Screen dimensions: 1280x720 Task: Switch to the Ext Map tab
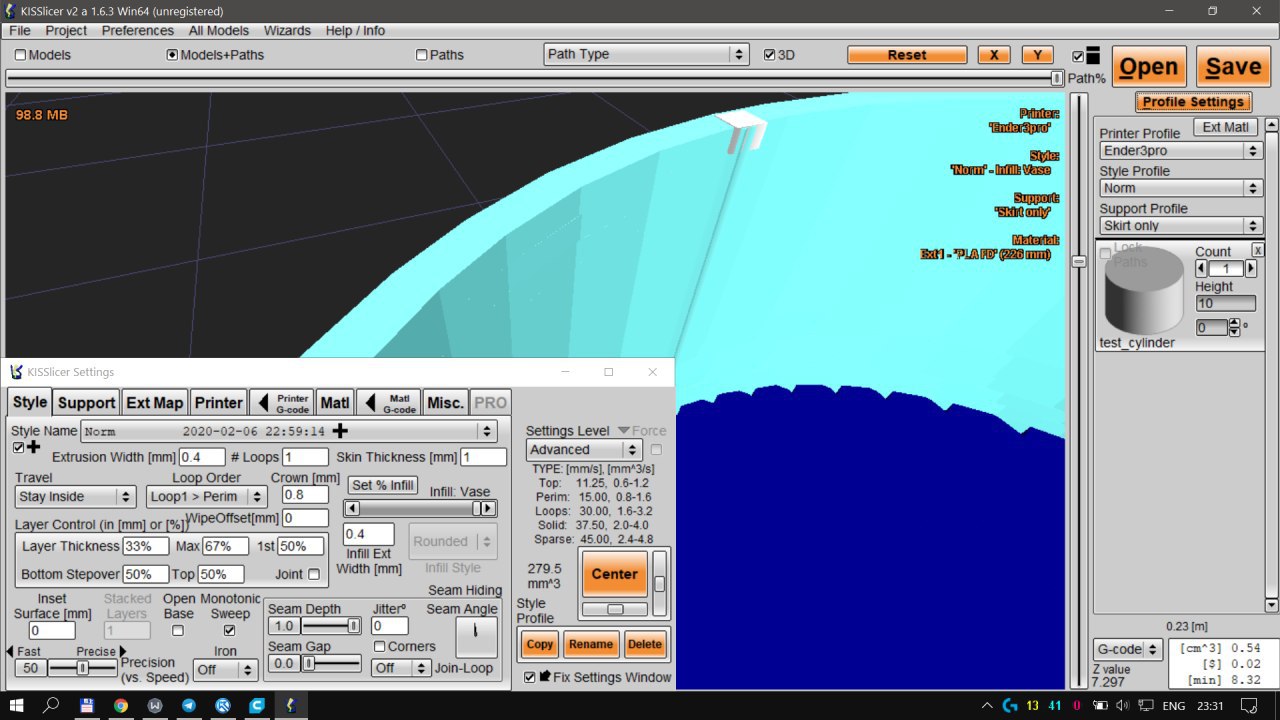click(154, 402)
